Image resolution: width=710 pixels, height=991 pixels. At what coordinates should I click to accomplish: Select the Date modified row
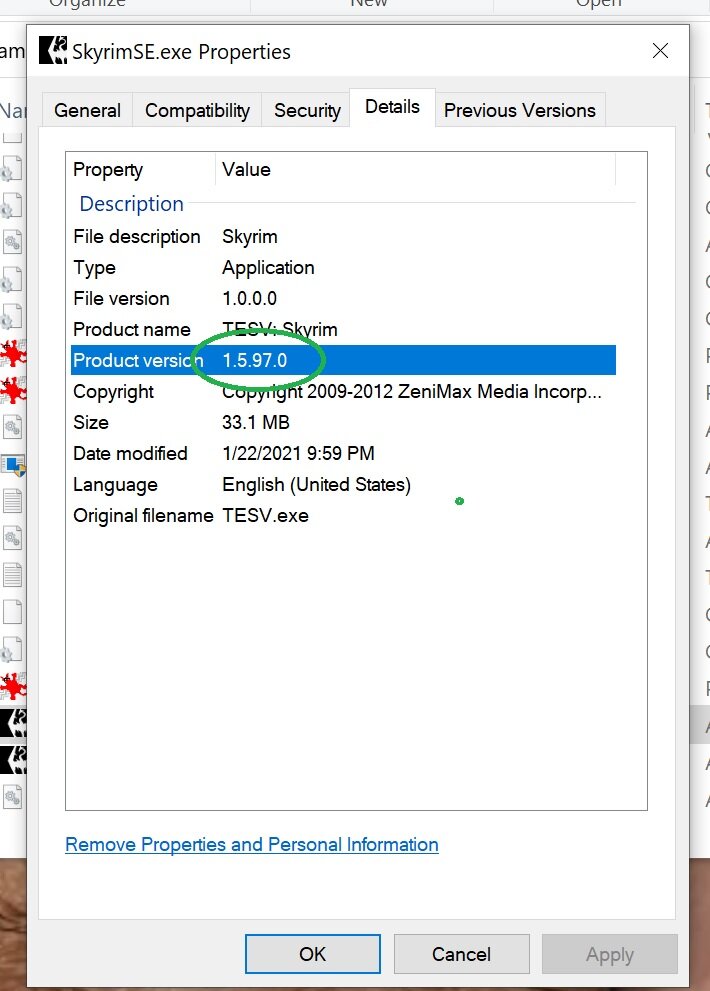tap(343, 453)
